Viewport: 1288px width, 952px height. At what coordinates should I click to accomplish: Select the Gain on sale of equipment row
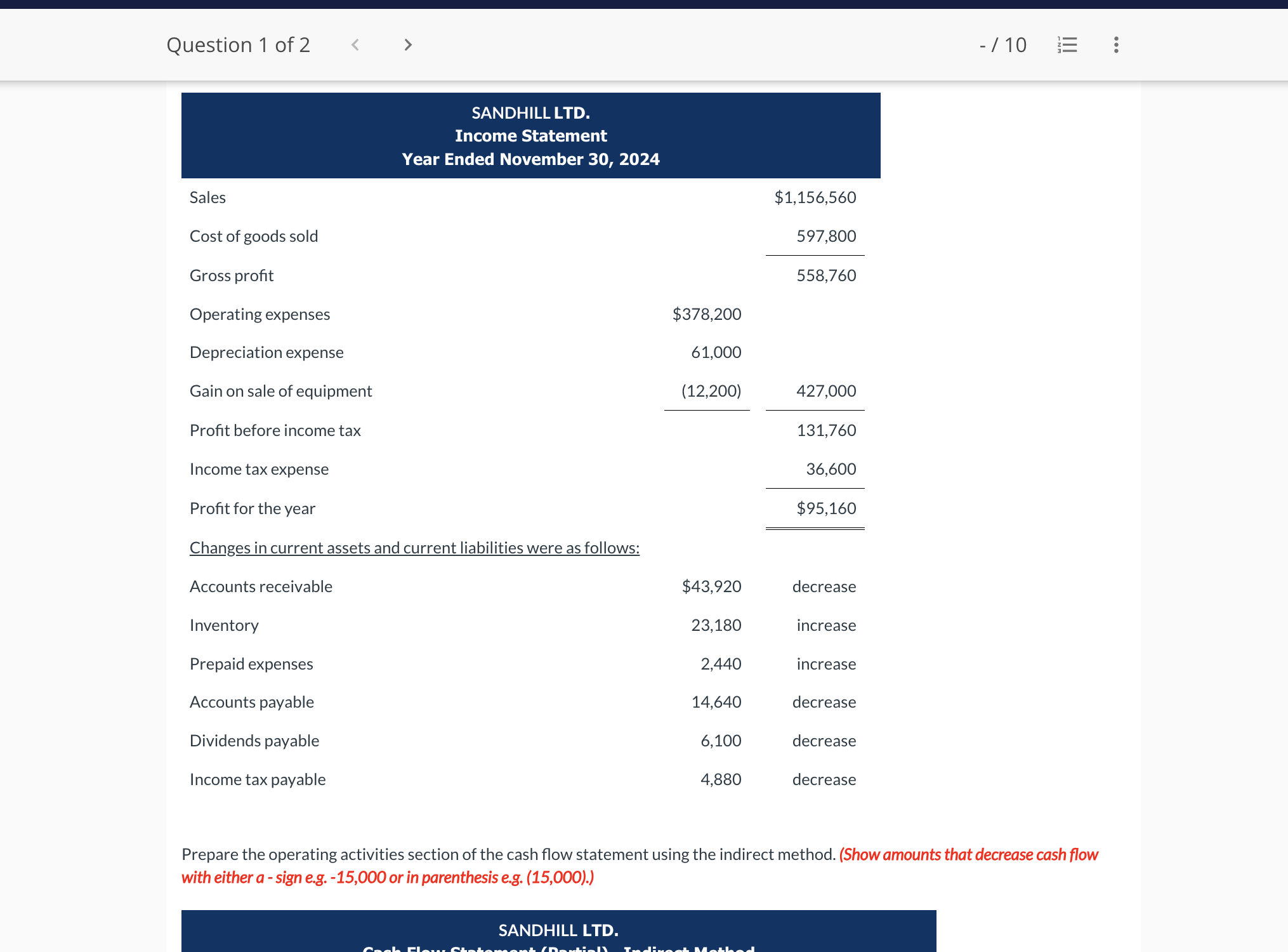281,390
